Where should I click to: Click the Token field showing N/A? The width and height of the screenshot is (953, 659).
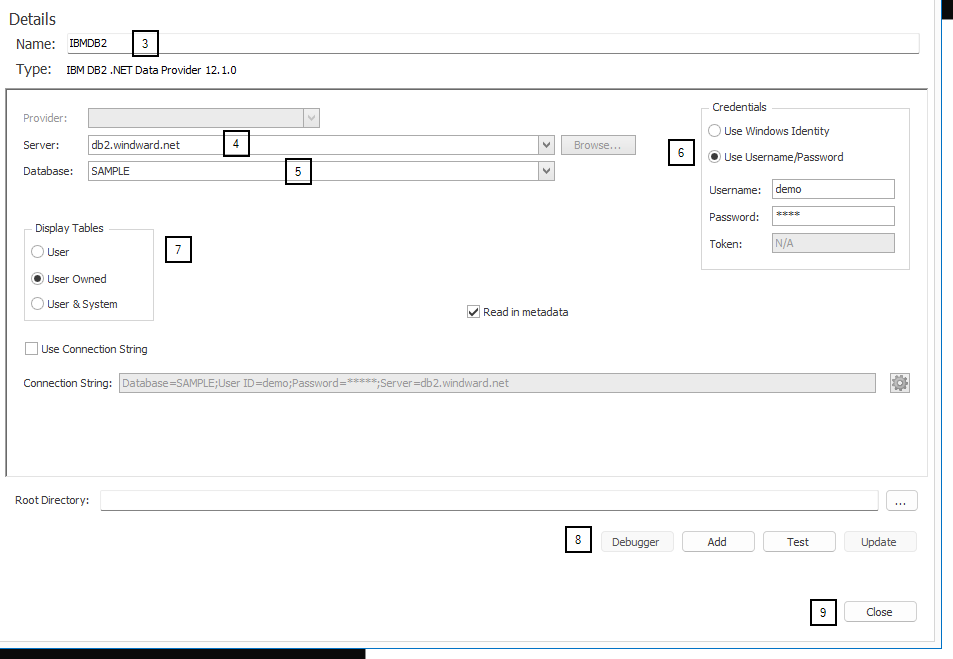click(x=833, y=243)
